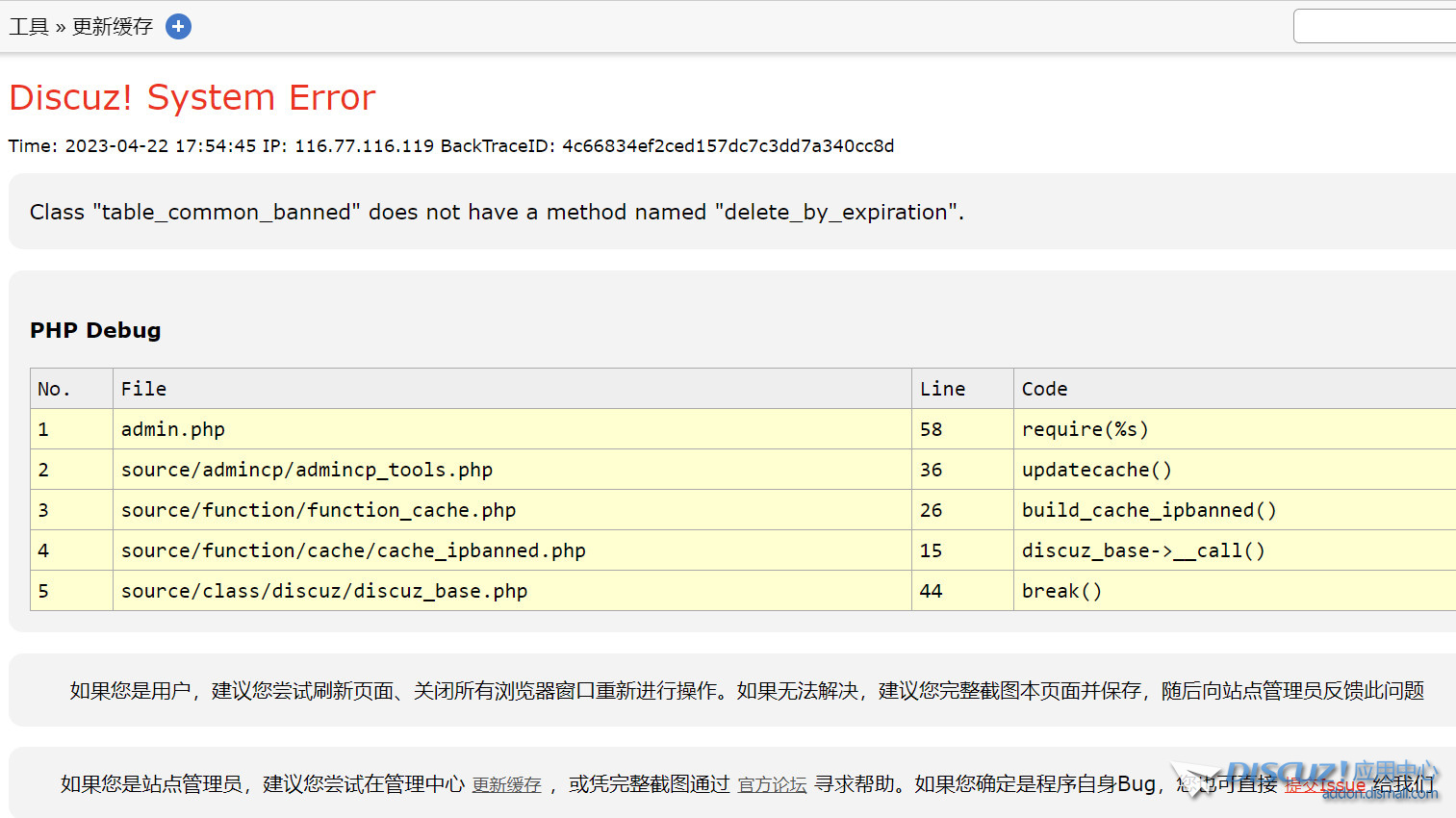Open the 更新缓存 link in admin advice

point(506,785)
